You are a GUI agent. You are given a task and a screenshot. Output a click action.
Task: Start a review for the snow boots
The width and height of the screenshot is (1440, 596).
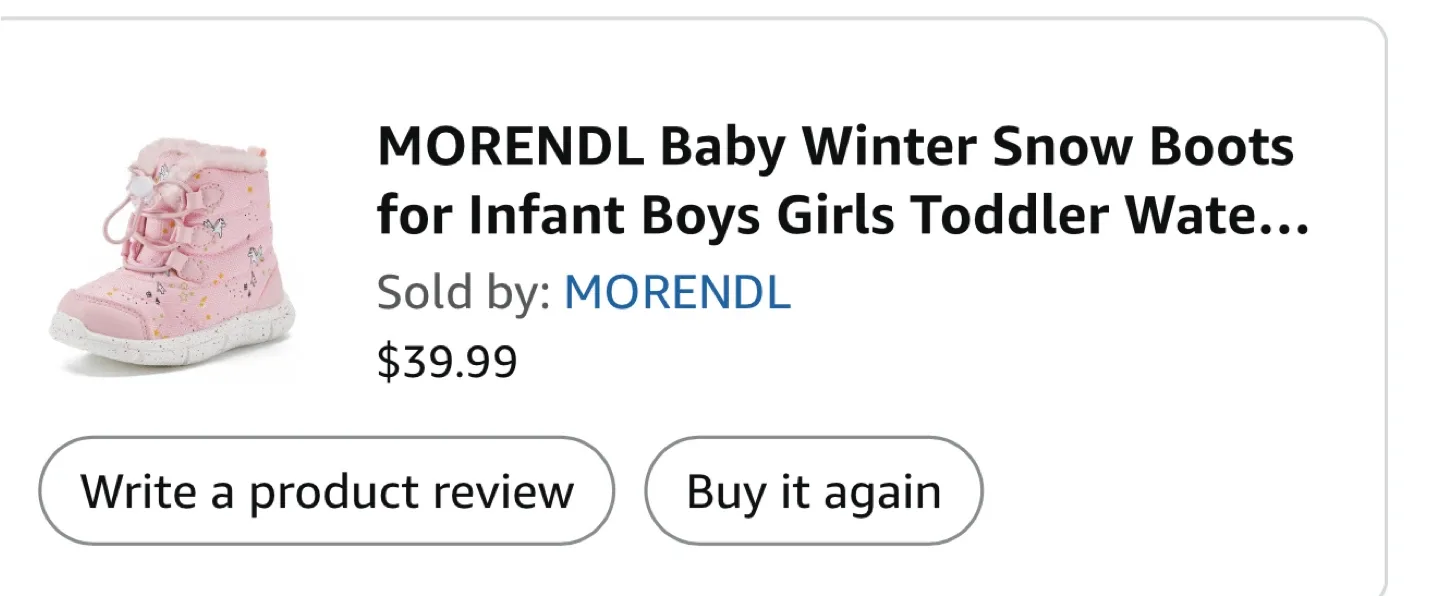click(x=327, y=490)
